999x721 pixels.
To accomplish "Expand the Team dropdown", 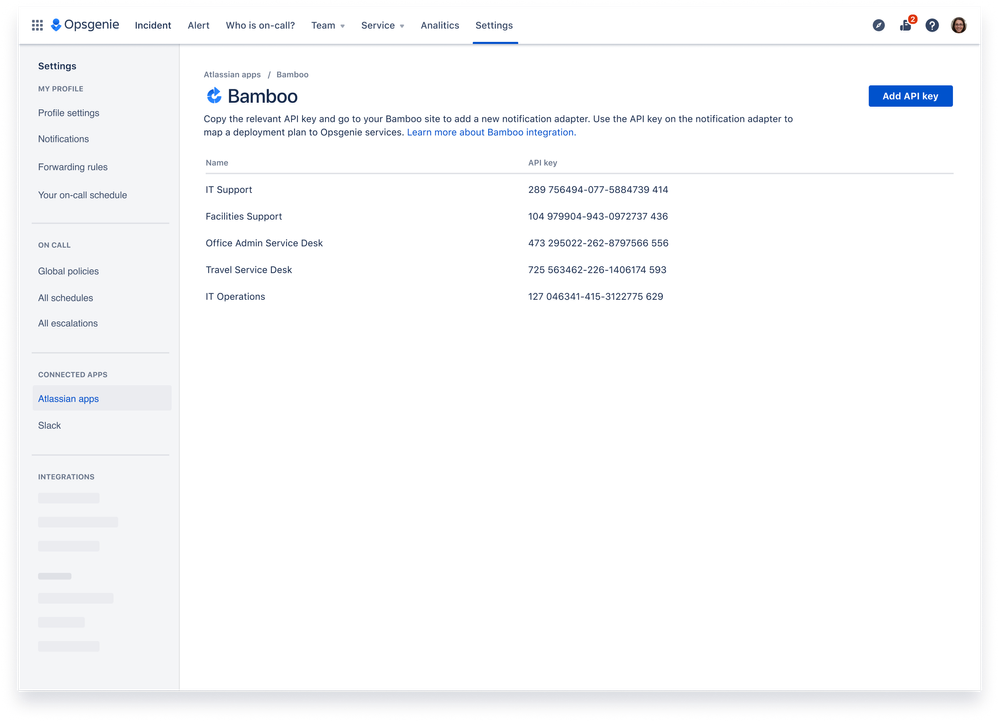I will coord(327,25).
